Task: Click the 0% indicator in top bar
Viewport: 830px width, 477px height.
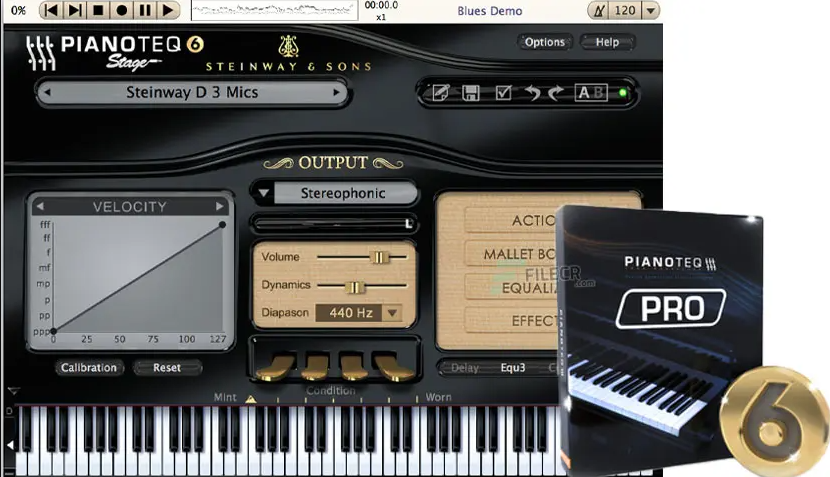Action: click(18, 11)
